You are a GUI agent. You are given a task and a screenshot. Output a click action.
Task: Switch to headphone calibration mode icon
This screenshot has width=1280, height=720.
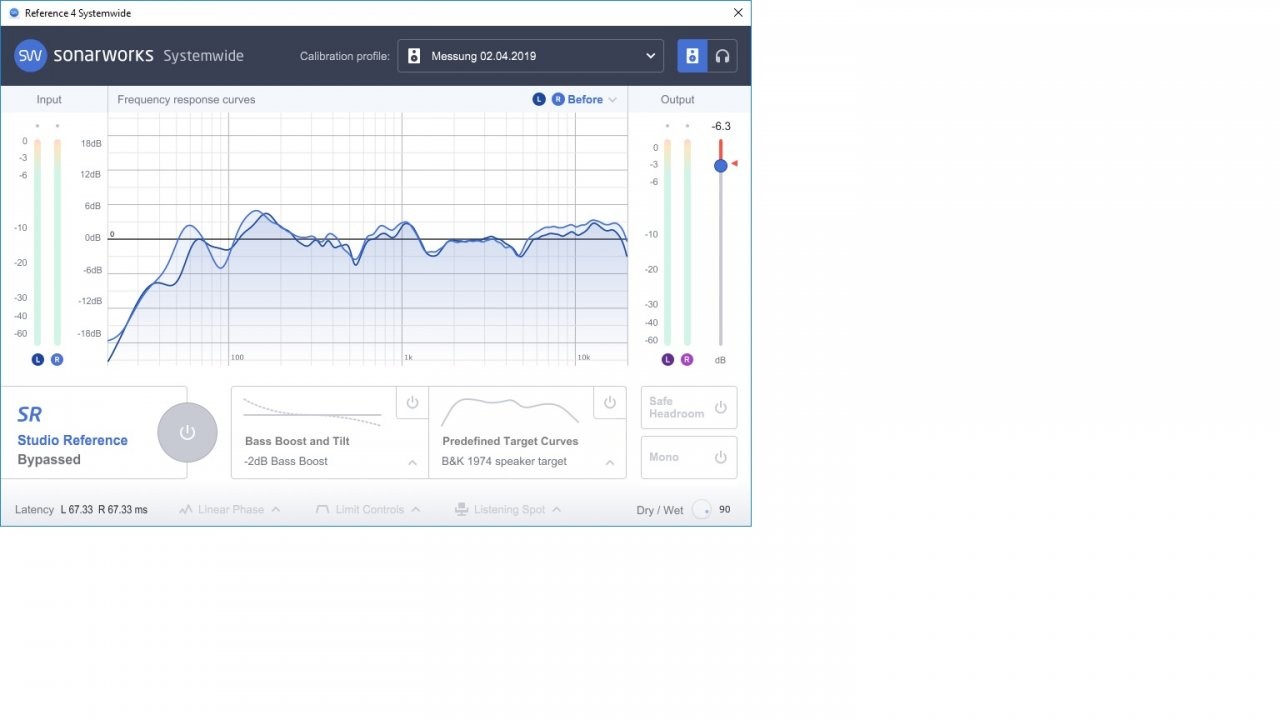pyautogui.click(x=722, y=56)
